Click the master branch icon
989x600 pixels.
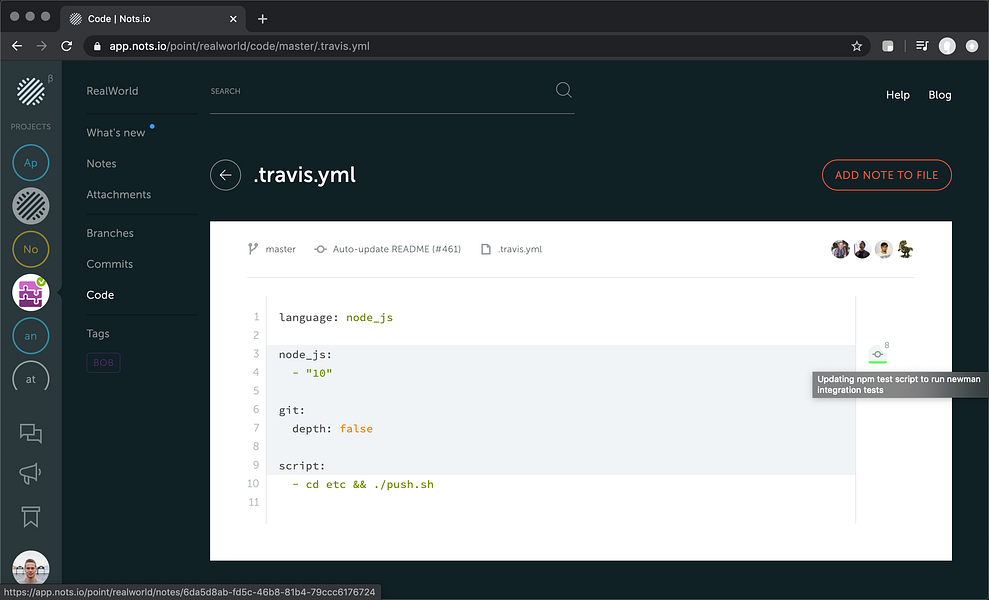(253, 249)
